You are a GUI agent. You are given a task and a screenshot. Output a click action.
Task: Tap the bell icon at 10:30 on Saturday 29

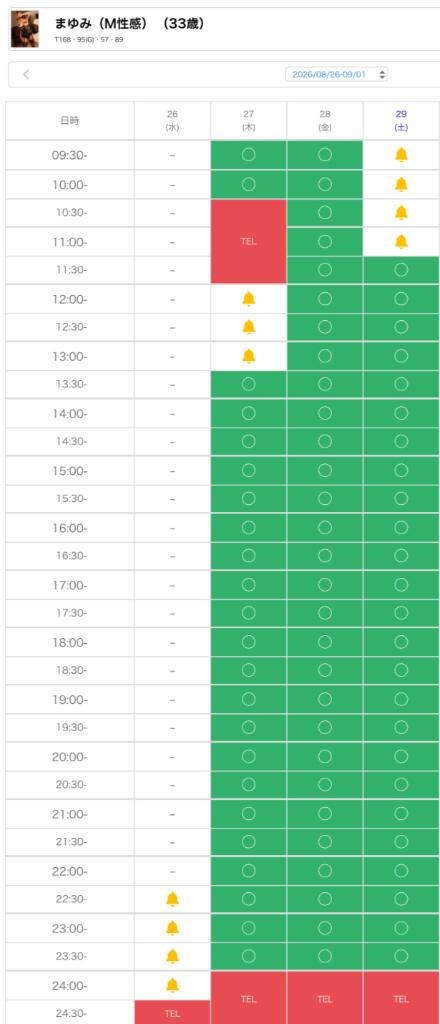(401, 212)
